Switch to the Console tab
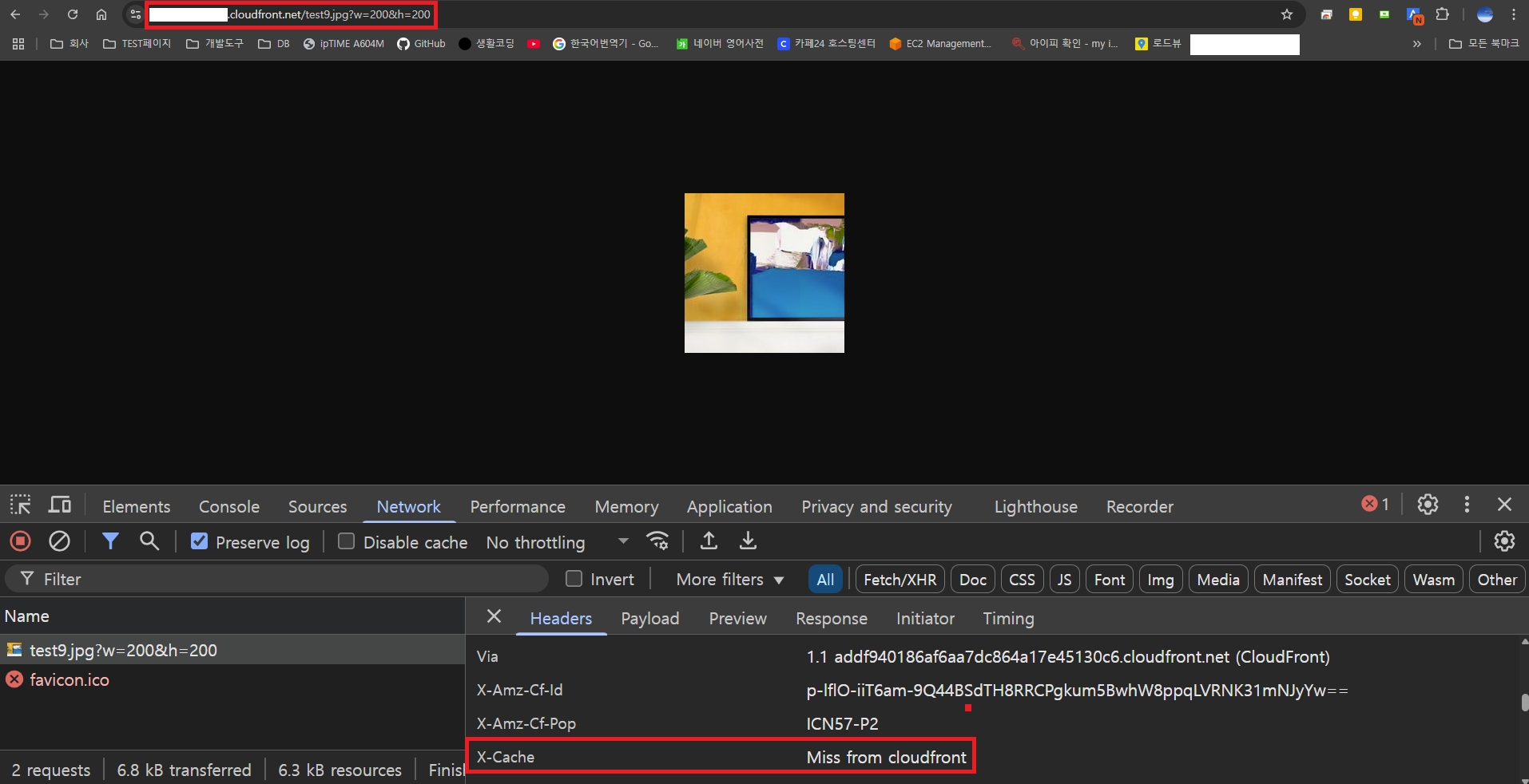 tap(229, 506)
